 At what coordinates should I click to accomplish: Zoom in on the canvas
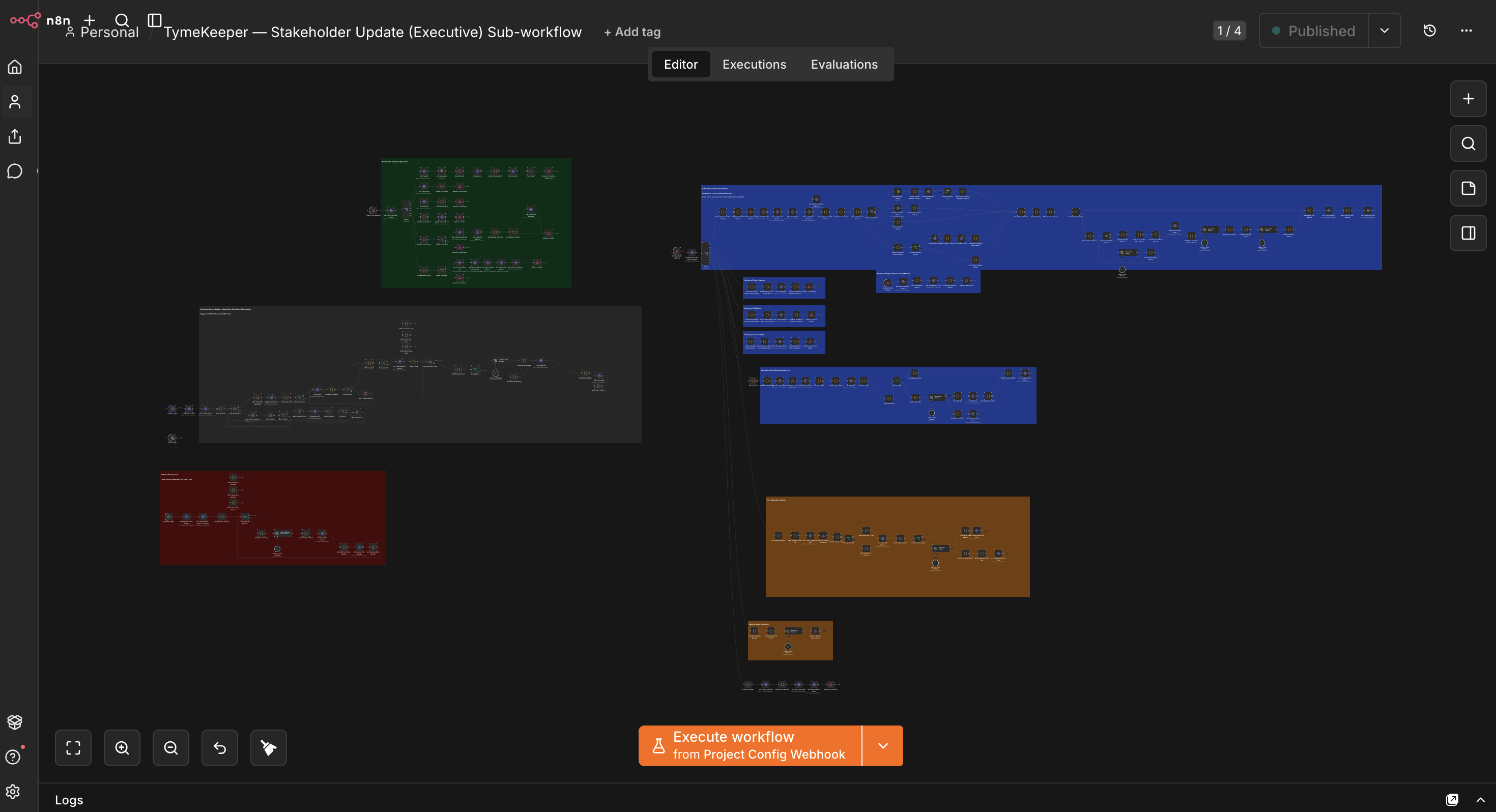[122, 747]
